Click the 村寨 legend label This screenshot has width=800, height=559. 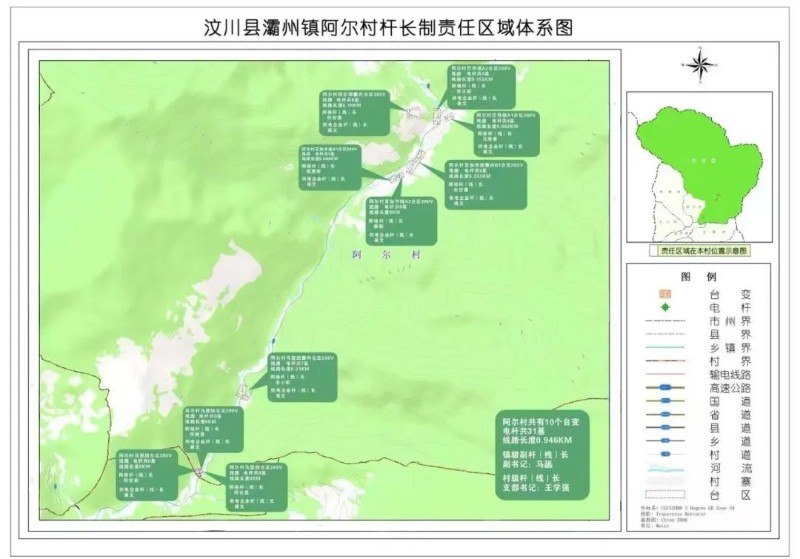pyautogui.click(x=730, y=481)
